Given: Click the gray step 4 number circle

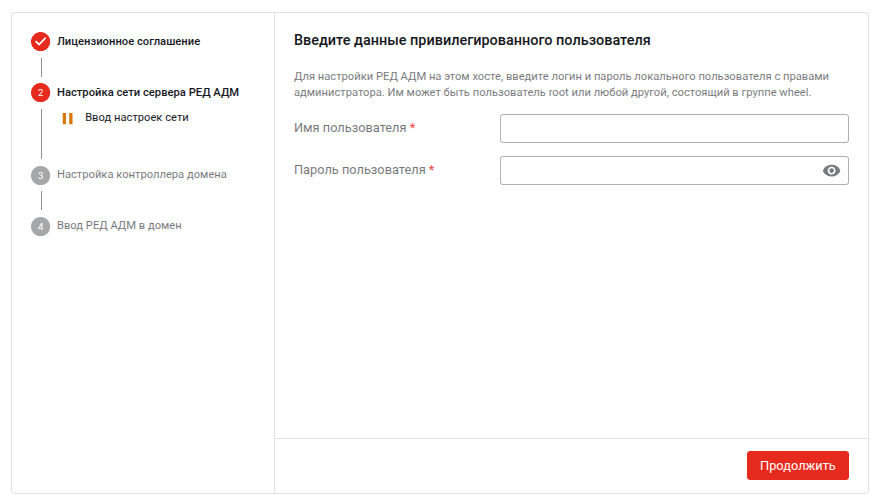Looking at the screenshot, I should tap(40, 226).
